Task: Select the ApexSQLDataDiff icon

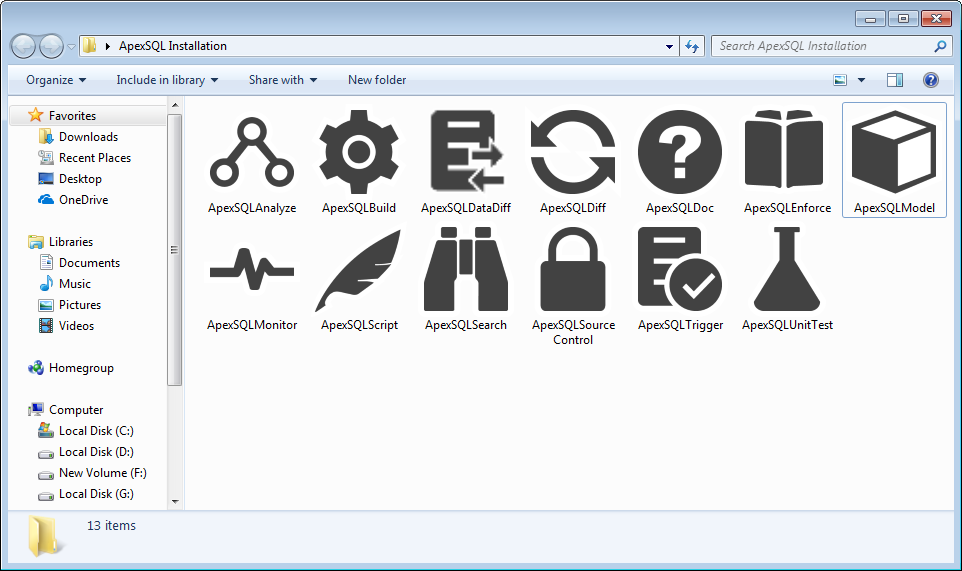Action: pyautogui.click(x=466, y=151)
